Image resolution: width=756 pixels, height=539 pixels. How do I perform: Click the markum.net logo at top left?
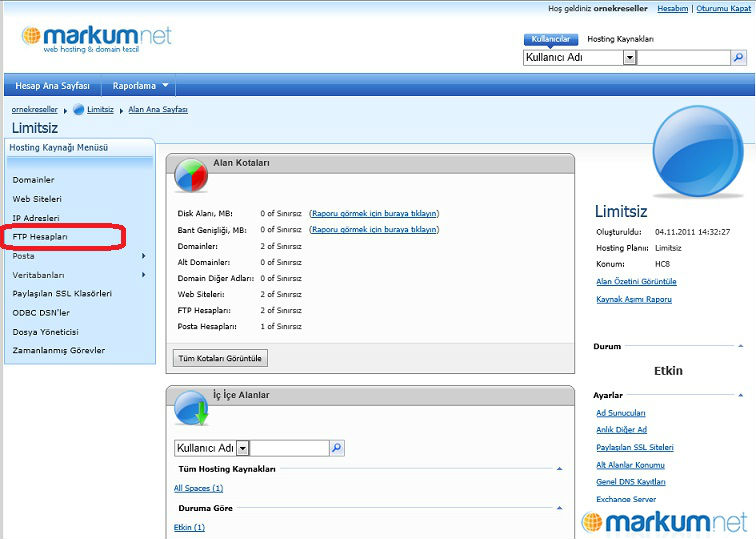click(96, 39)
